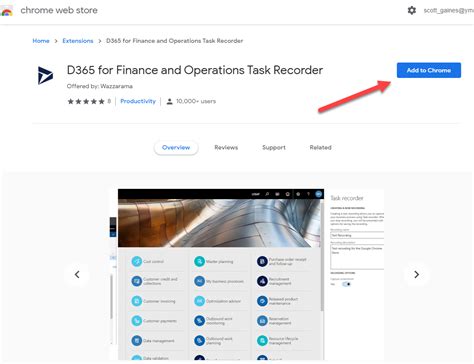Click the Cost control tile icon
The width and height of the screenshot is (474, 364).
click(x=137, y=261)
